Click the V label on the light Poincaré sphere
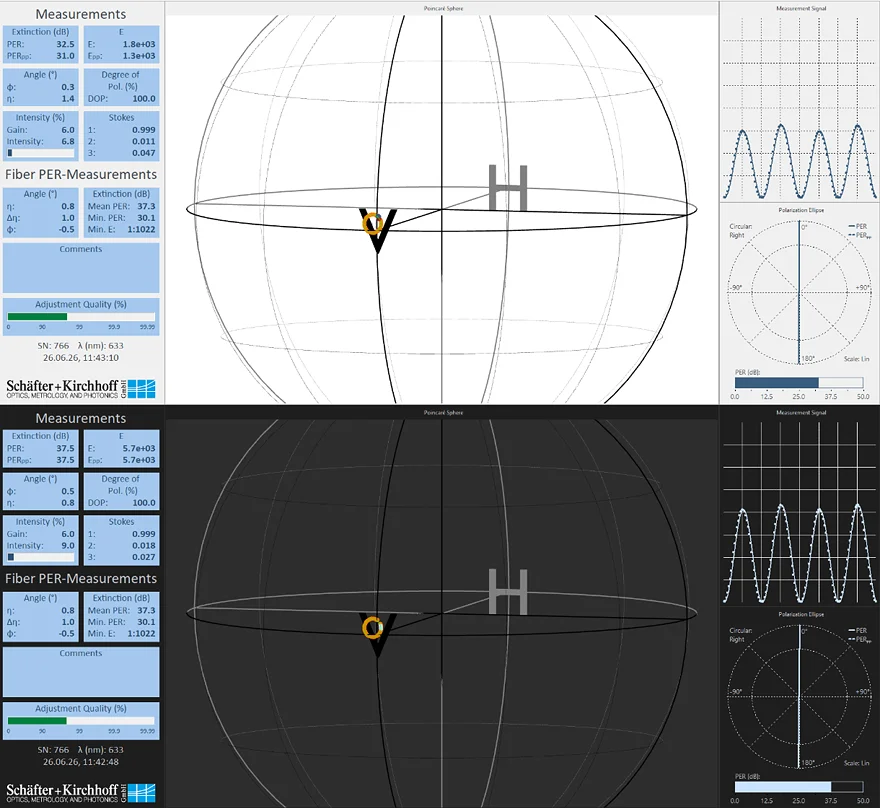Viewport: 880px width, 808px height. (x=378, y=231)
